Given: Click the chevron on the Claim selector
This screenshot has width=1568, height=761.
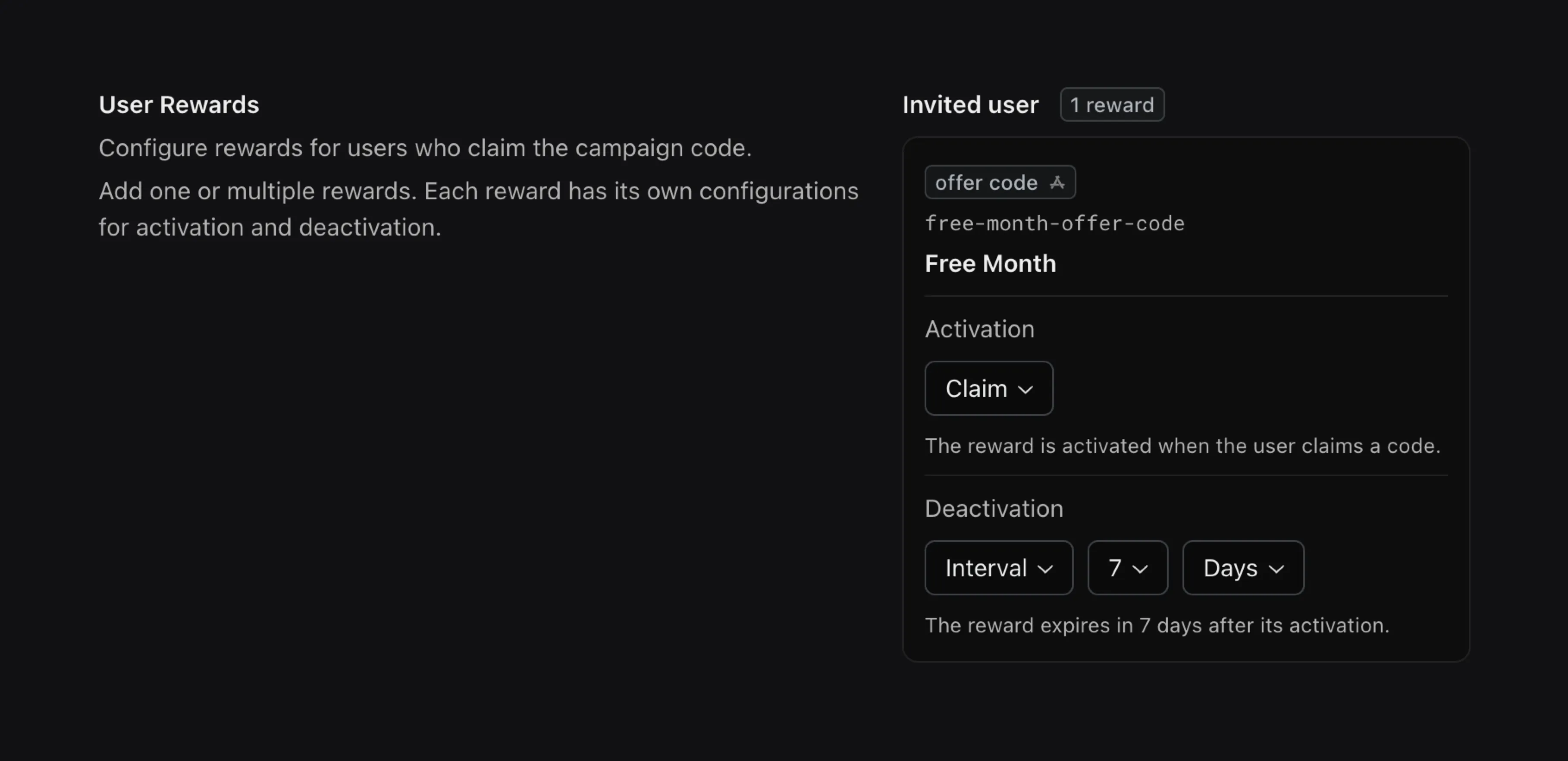Looking at the screenshot, I should pyautogui.click(x=1028, y=389).
